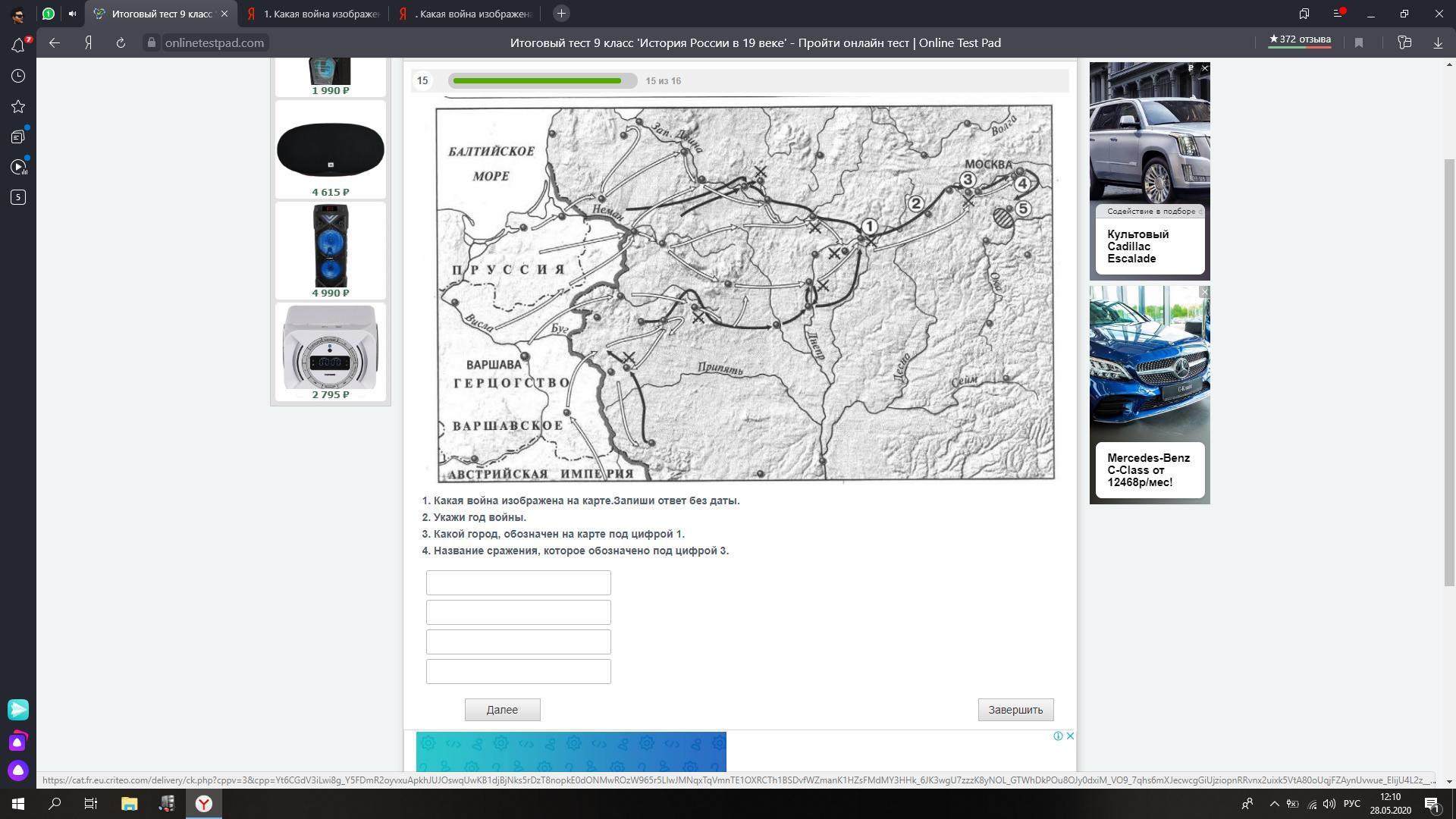Open the 1 990 ₽ product ad

click(330, 77)
